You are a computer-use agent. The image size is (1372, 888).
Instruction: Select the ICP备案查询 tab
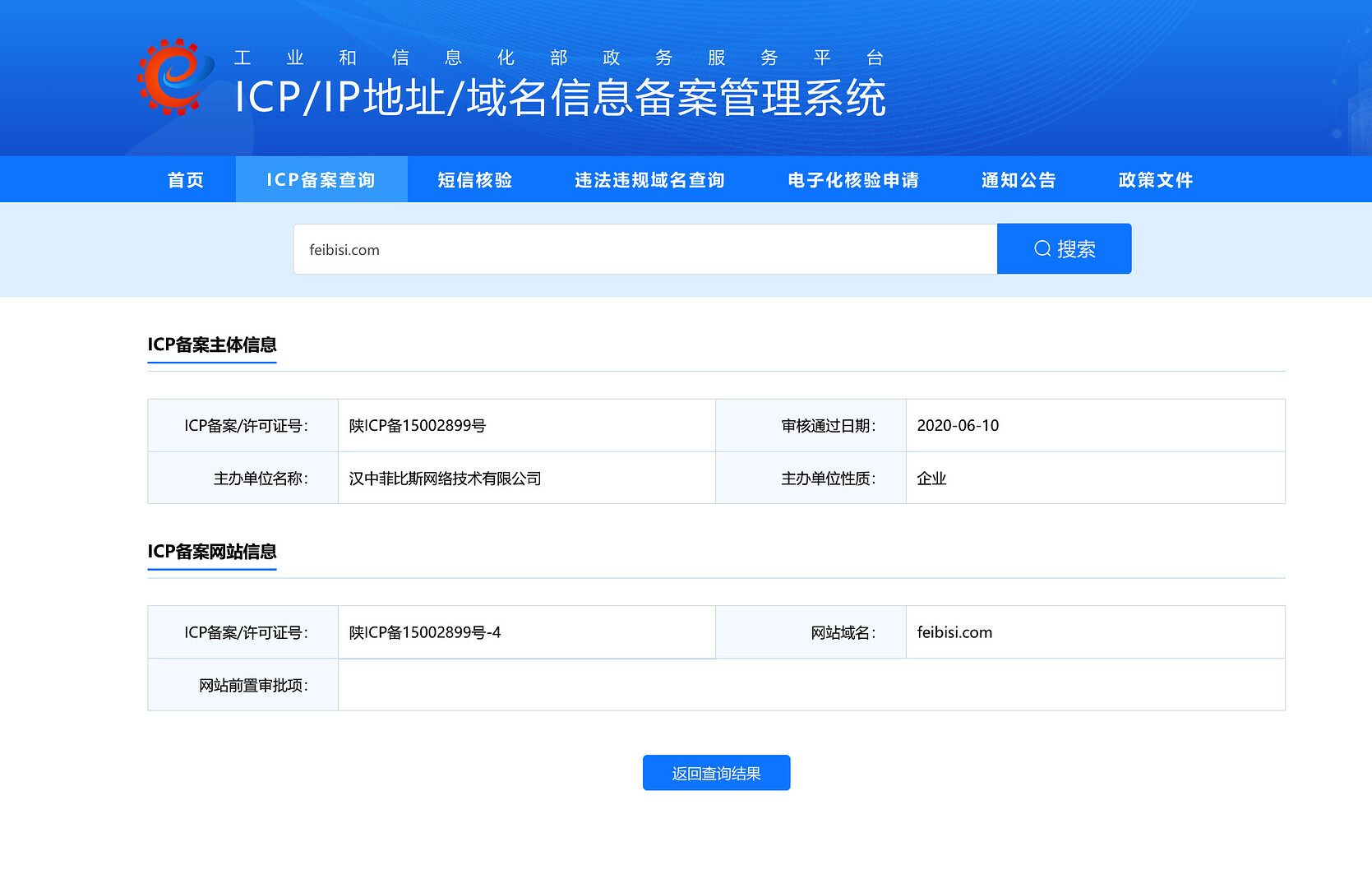tap(321, 180)
